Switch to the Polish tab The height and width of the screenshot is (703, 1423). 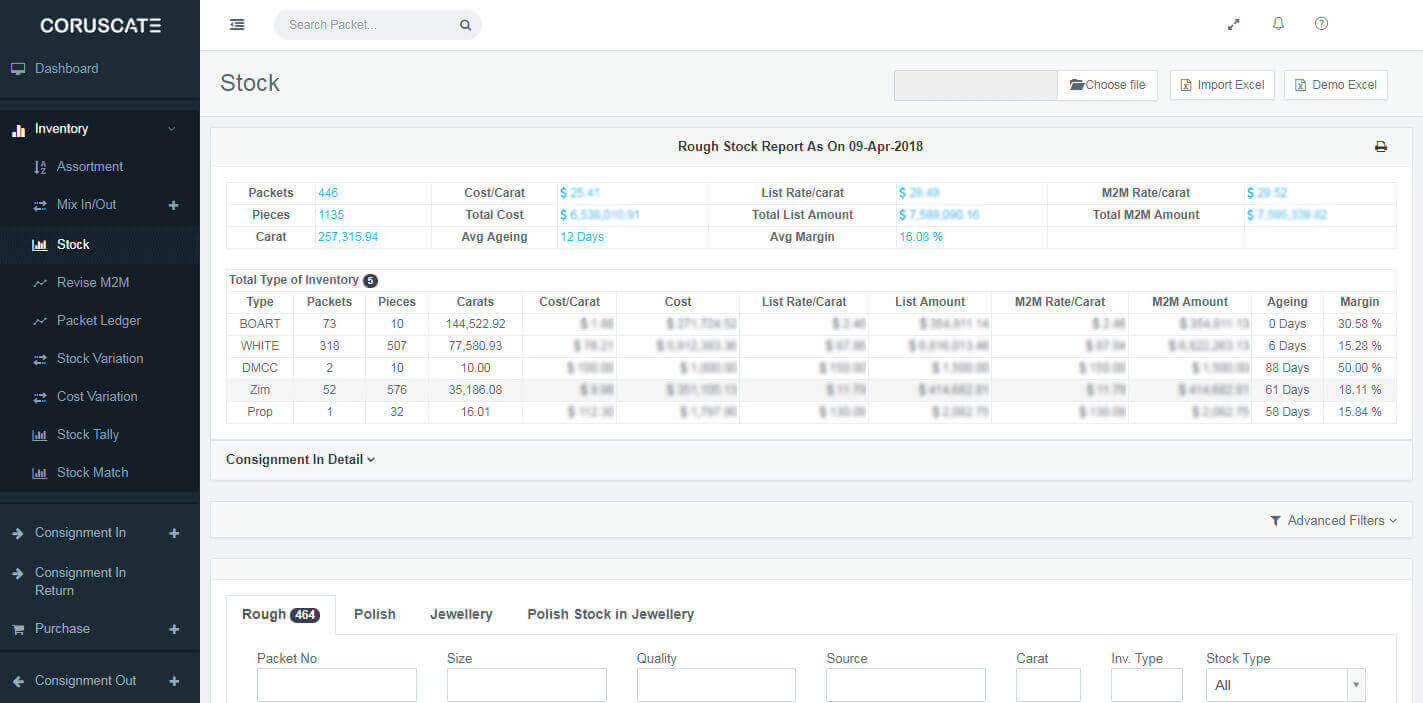coord(374,614)
